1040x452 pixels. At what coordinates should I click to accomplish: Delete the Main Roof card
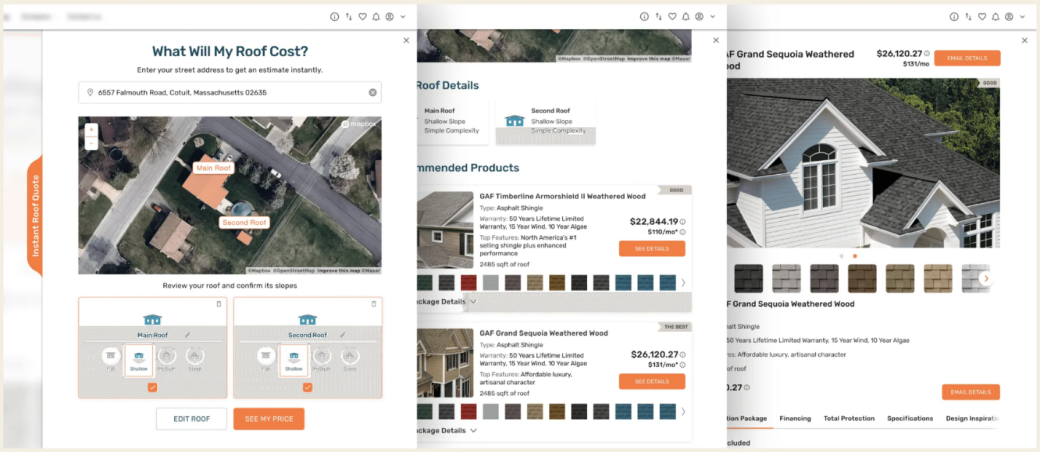tap(219, 304)
